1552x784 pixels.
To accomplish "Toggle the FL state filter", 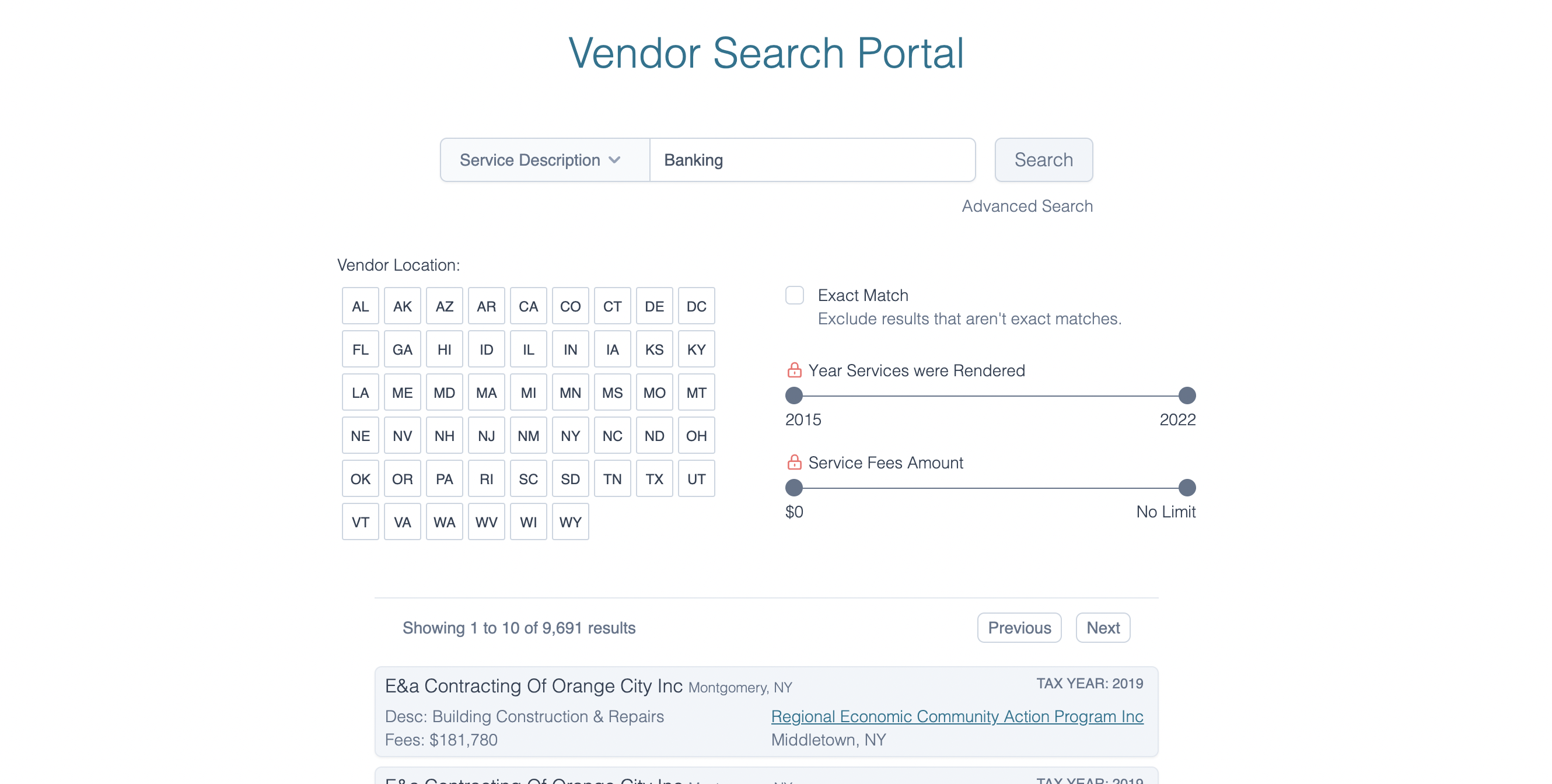I will pos(361,349).
